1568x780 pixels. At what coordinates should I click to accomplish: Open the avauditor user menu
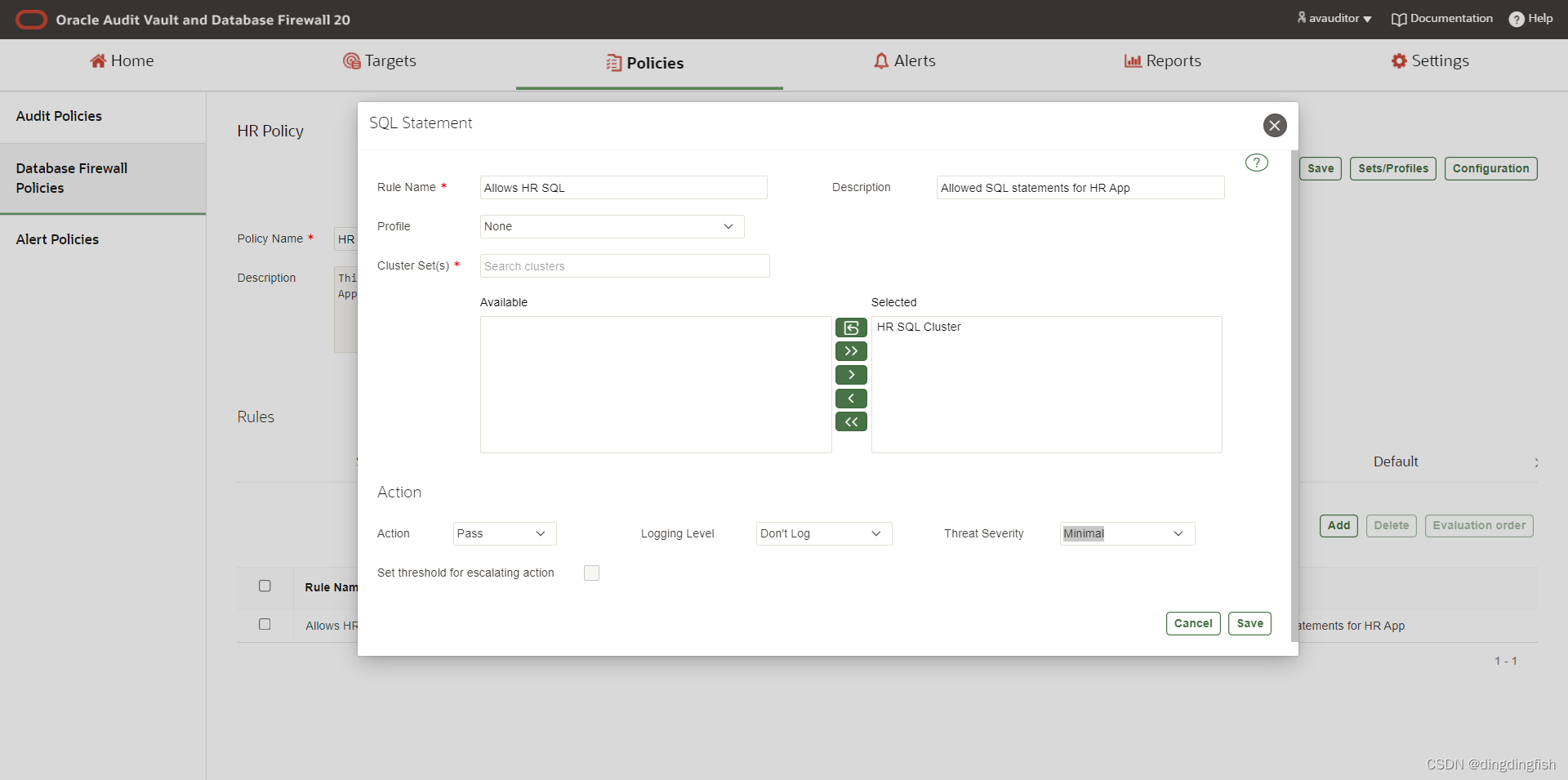click(x=1334, y=18)
